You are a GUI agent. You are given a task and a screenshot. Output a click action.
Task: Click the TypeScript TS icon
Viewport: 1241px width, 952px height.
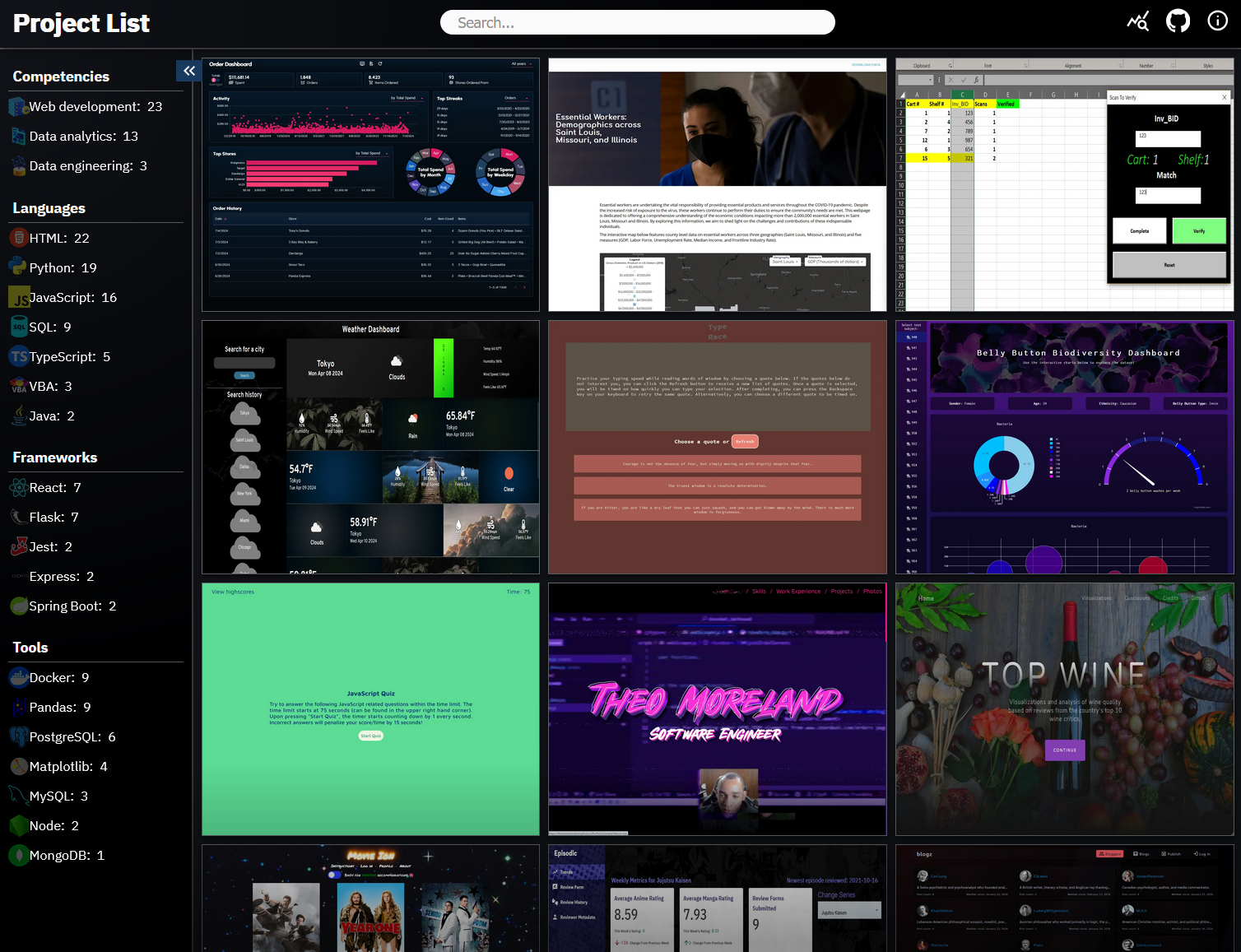19,357
